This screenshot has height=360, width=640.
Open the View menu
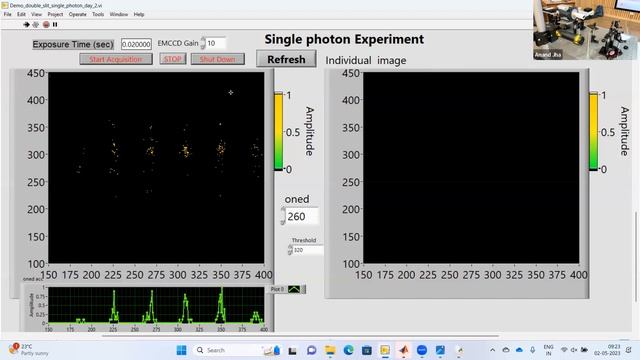pos(36,14)
